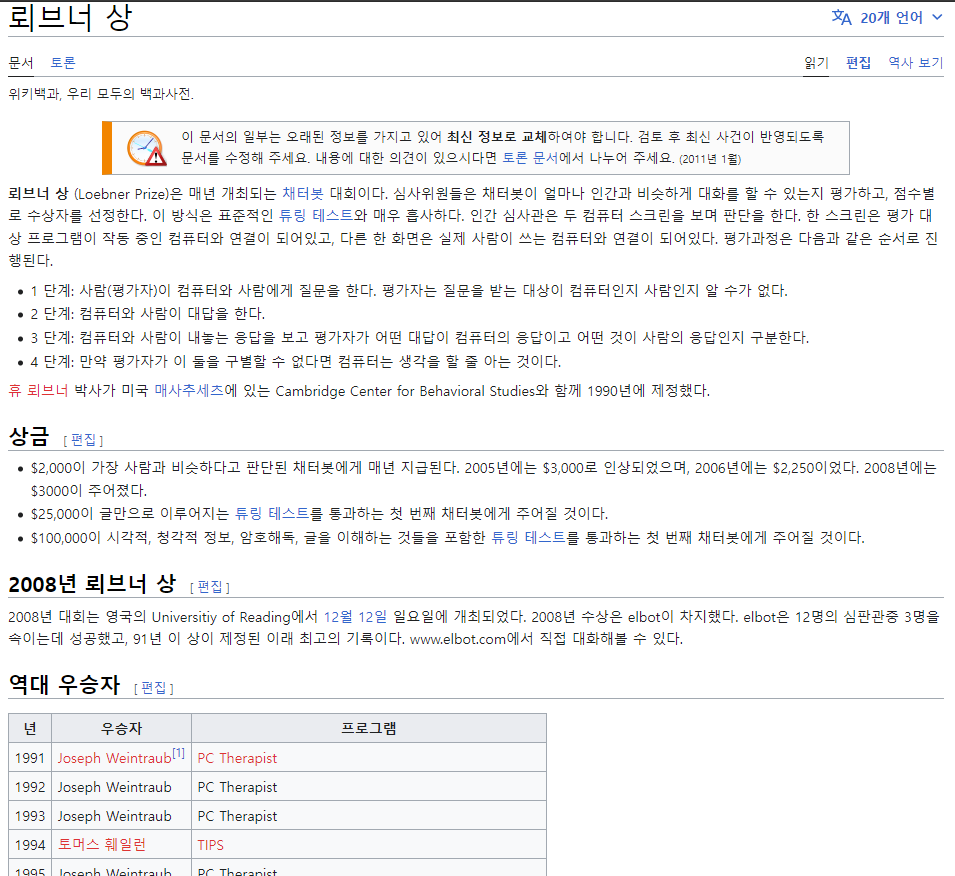
Task: Edit the 상금 section
Action: pyautogui.click(x=83, y=440)
